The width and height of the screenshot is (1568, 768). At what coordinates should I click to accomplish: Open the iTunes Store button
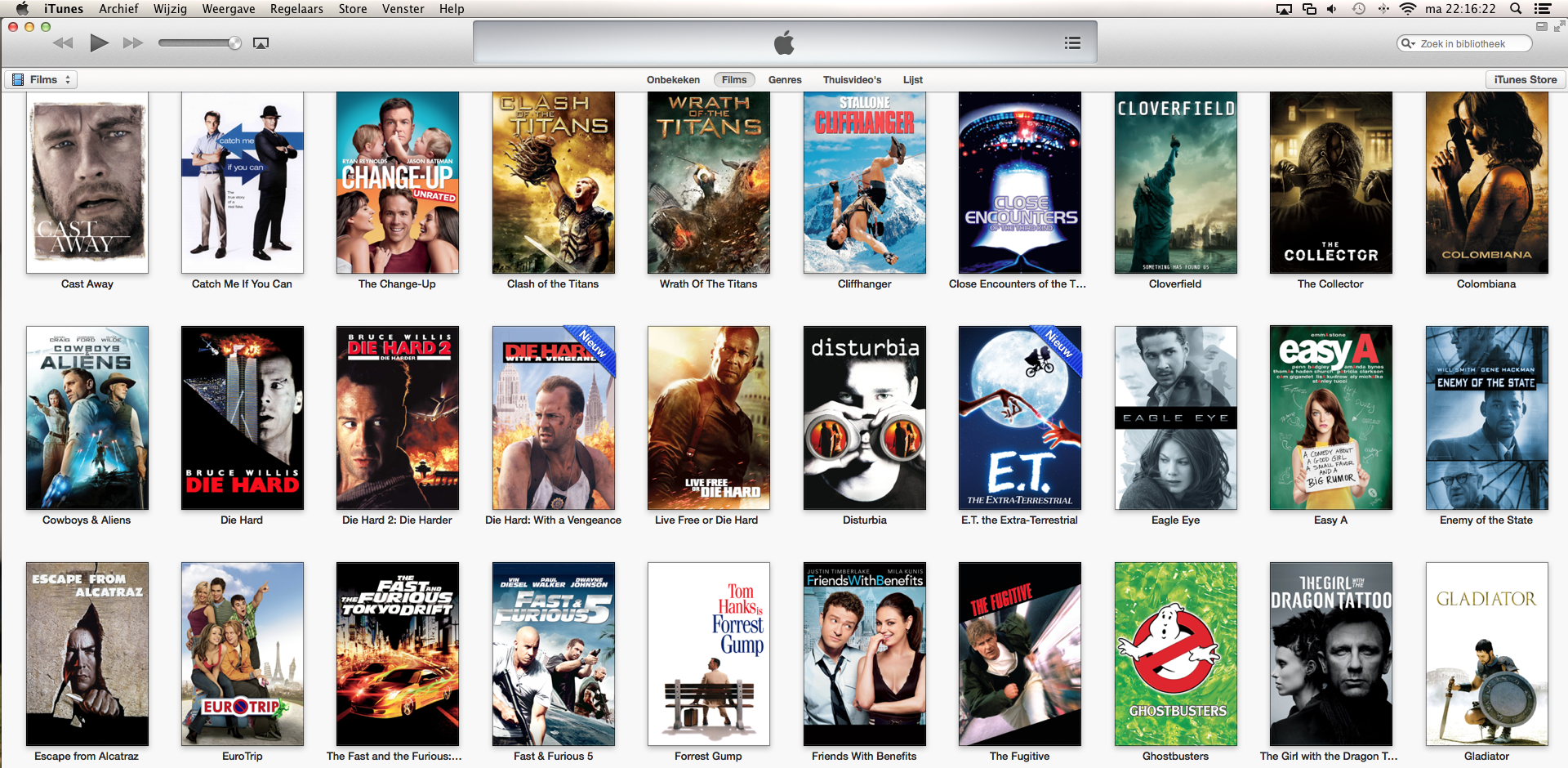[1525, 79]
